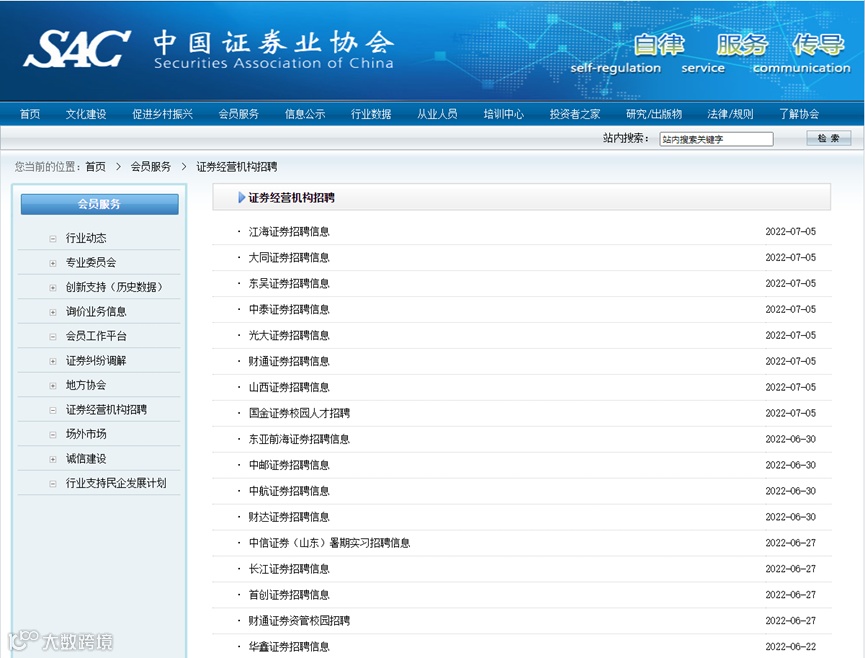Open the 会员服务 navigation menu
Screen dimensions: 865x658
pos(239,114)
